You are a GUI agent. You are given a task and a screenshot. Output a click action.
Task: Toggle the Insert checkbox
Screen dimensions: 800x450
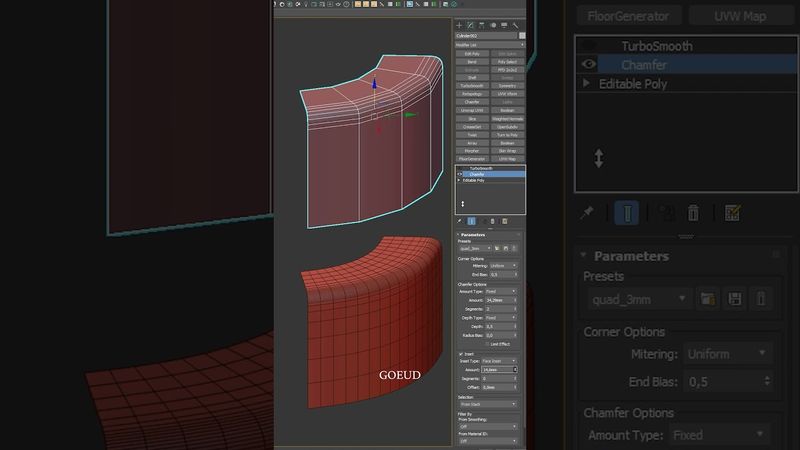(x=460, y=353)
